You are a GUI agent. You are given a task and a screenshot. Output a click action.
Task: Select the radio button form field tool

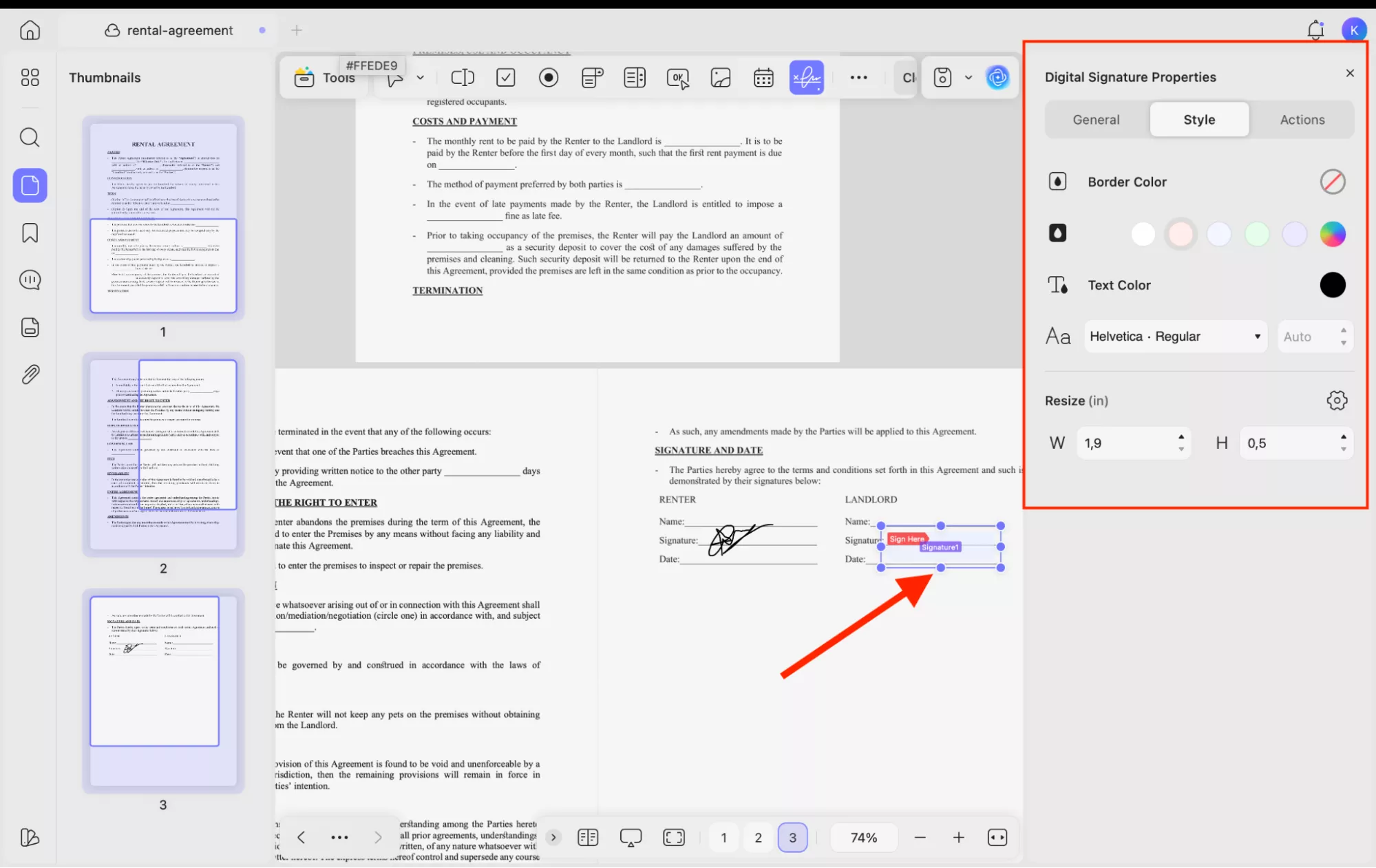pyautogui.click(x=549, y=77)
